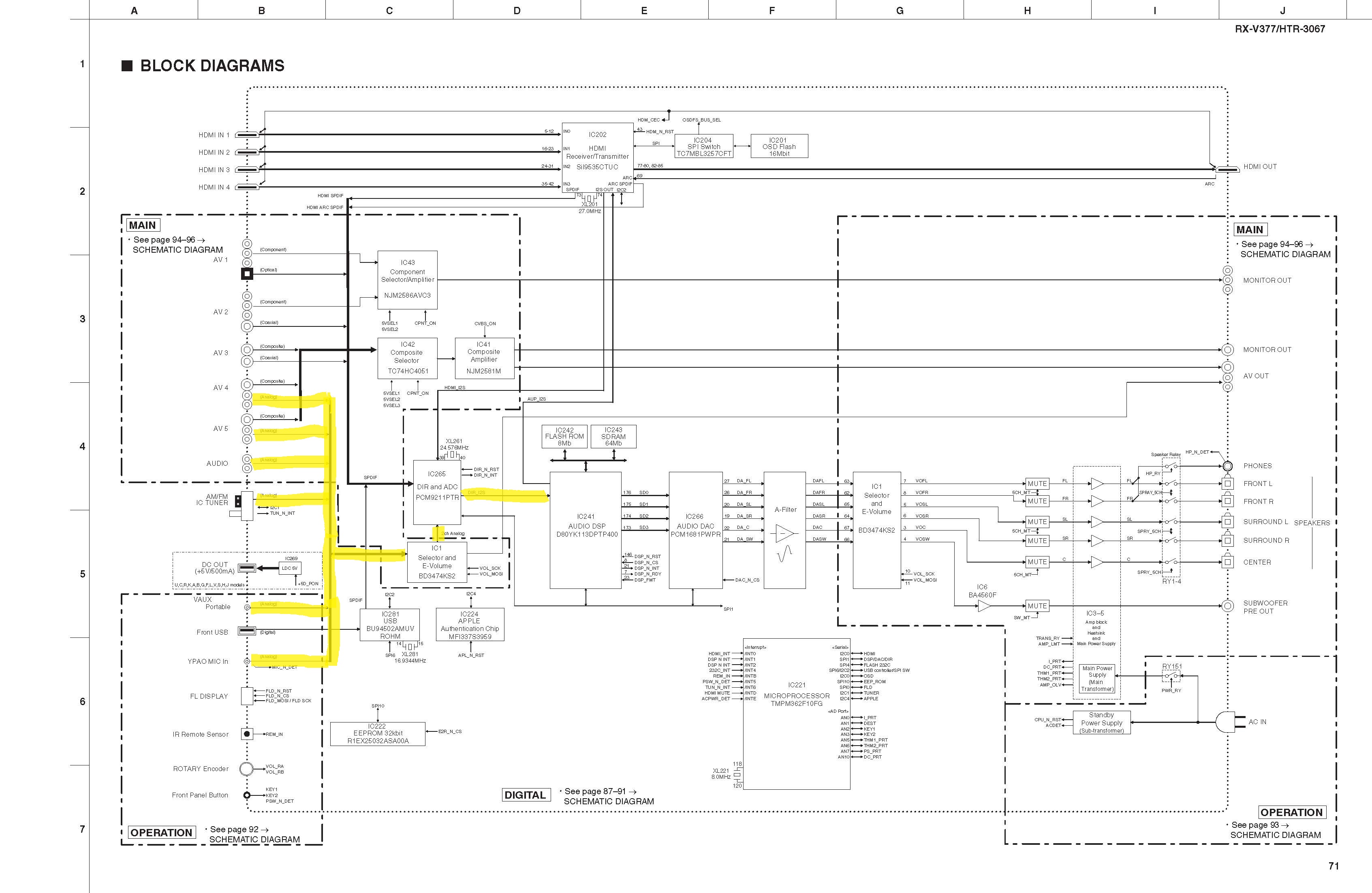The width and height of the screenshot is (1372, 893).
Task: Click the DC OUT USB connector symbol
Action: click(247, 568)
